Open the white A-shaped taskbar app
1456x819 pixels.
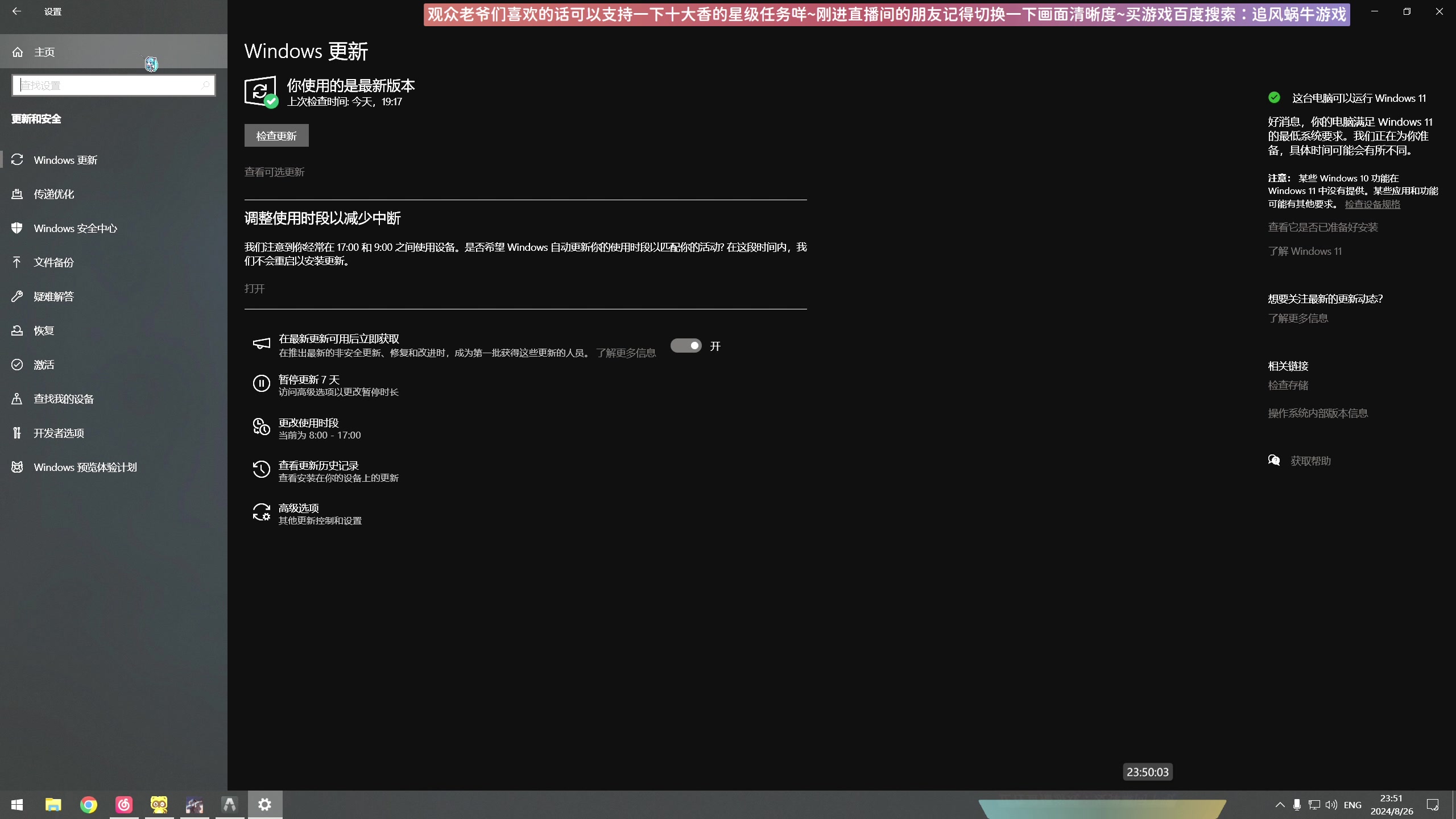pos(230,805)
